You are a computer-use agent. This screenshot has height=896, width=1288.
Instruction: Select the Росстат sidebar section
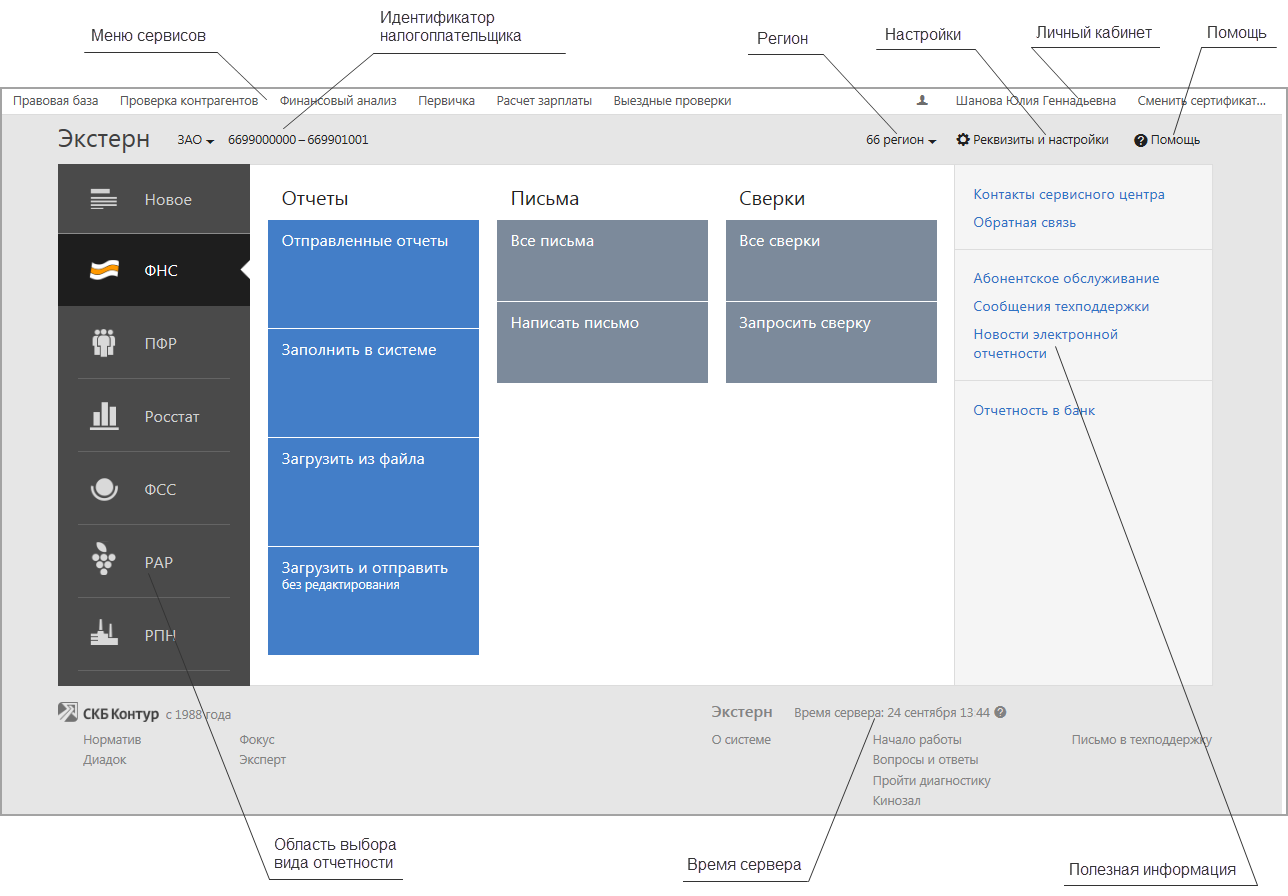154,416
